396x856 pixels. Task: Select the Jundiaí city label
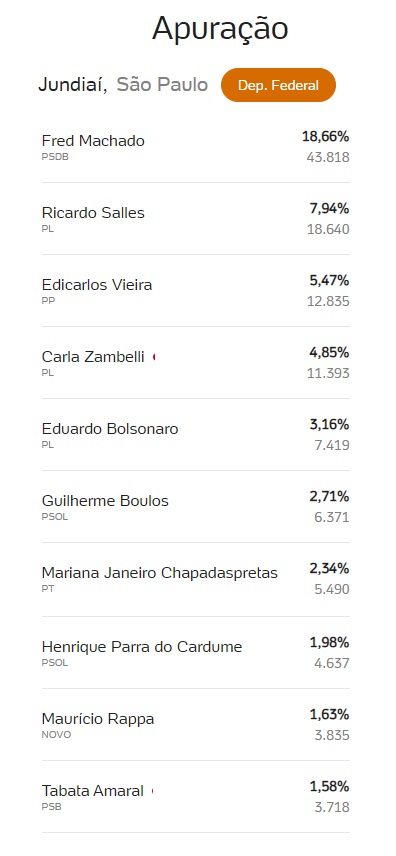73,85
